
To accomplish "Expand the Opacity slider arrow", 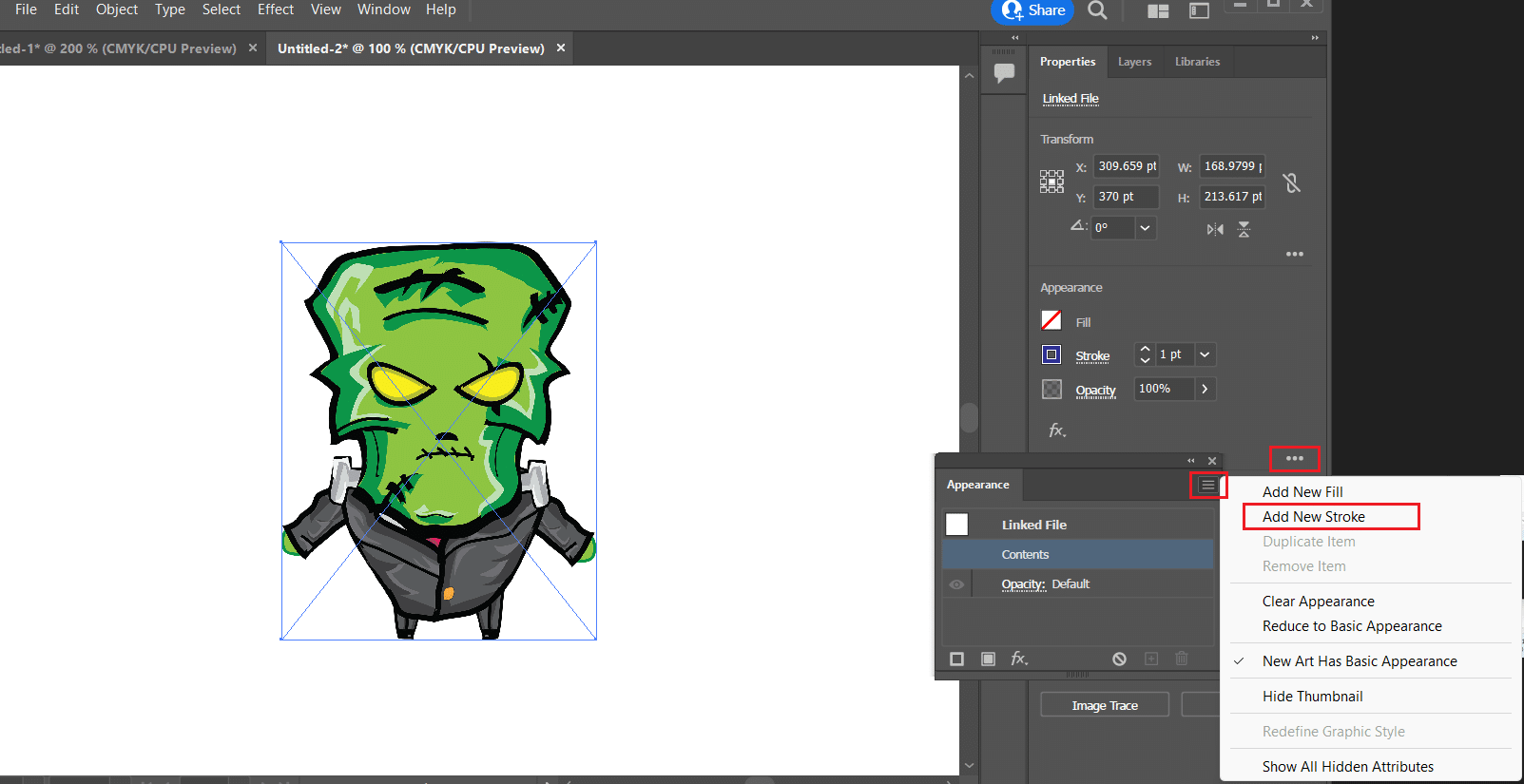I will [x=1205, y=389].
